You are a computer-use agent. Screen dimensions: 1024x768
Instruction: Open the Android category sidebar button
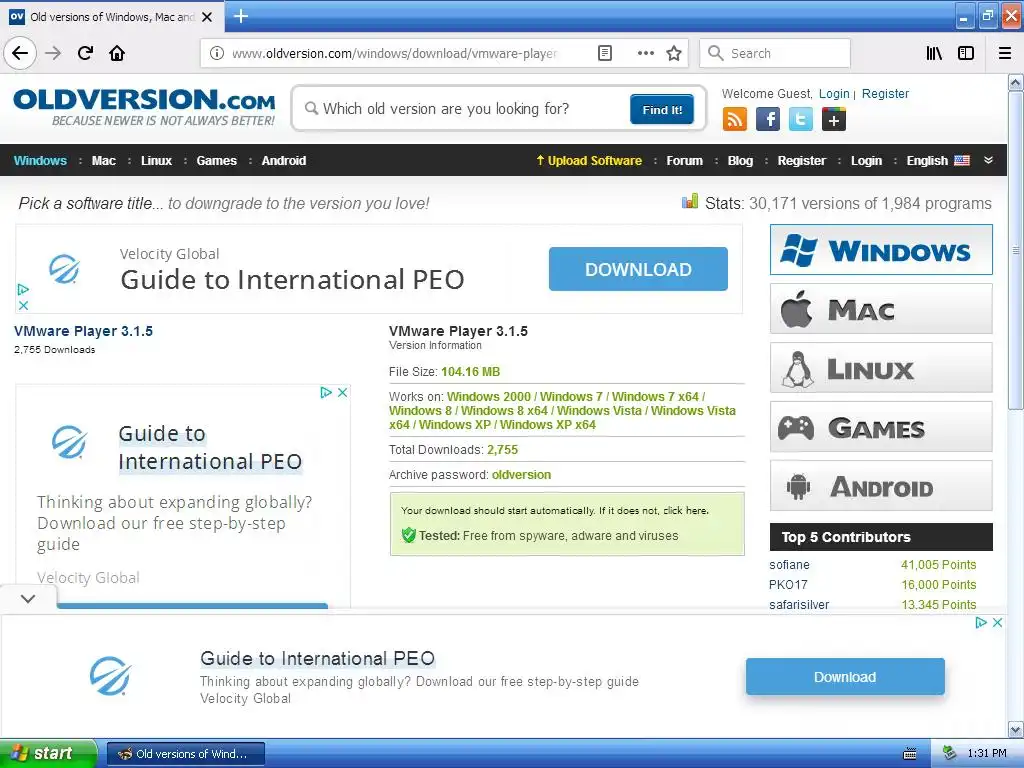(881, 486)
